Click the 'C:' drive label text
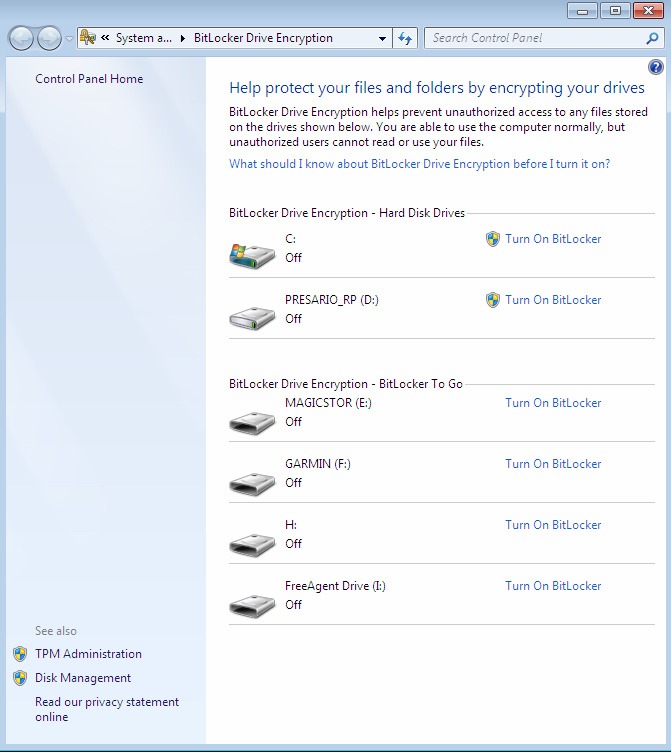Viewport: 671px width, 752px height. 291,239
